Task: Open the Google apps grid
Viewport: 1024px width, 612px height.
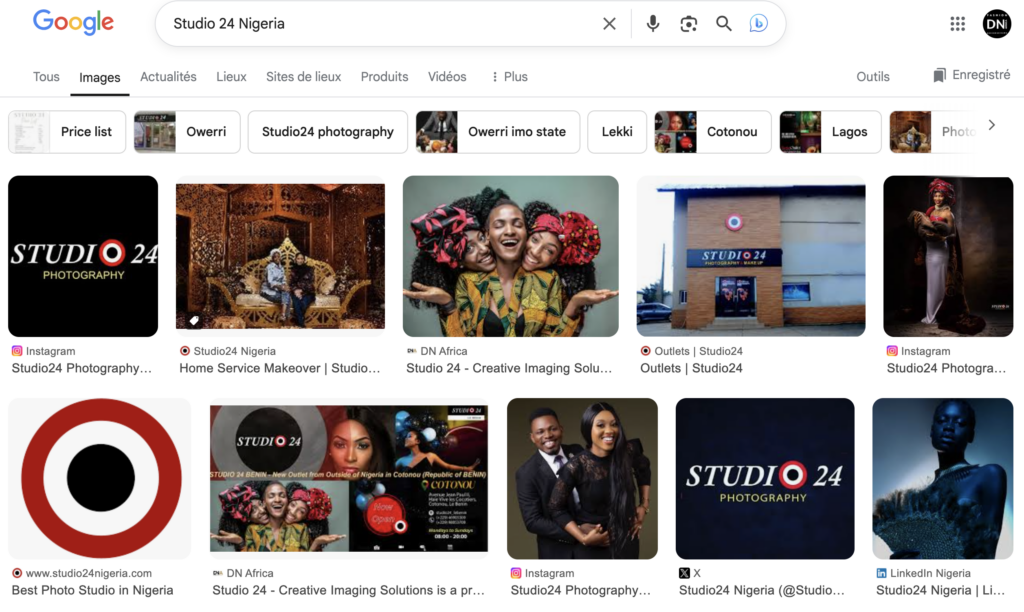Action: [x=957, y=24]
